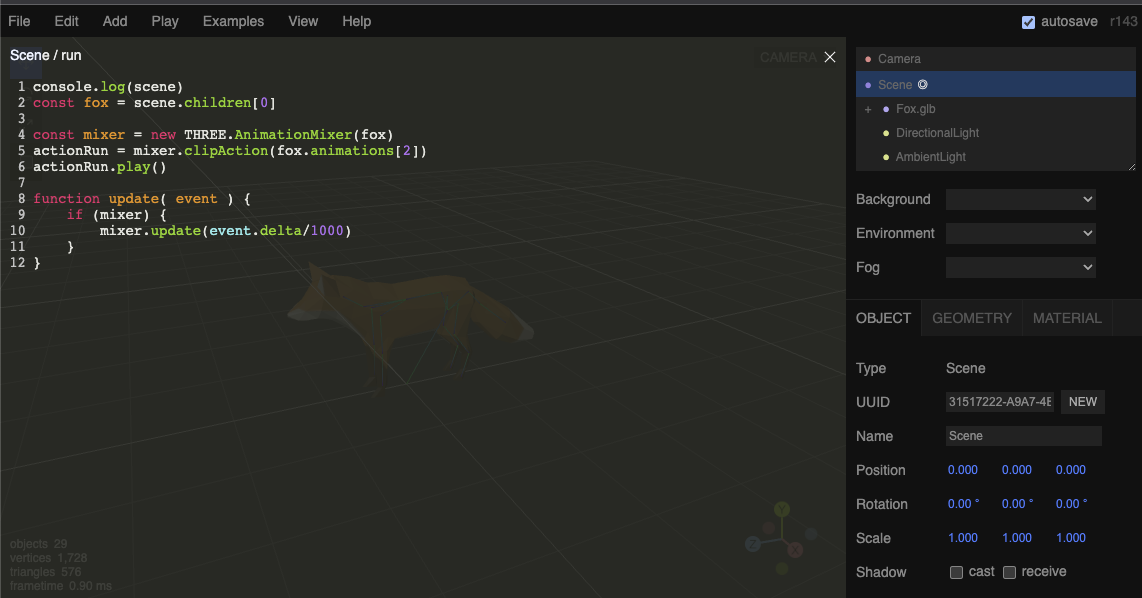Click the NEW button beside UUID

(1083, 402)
